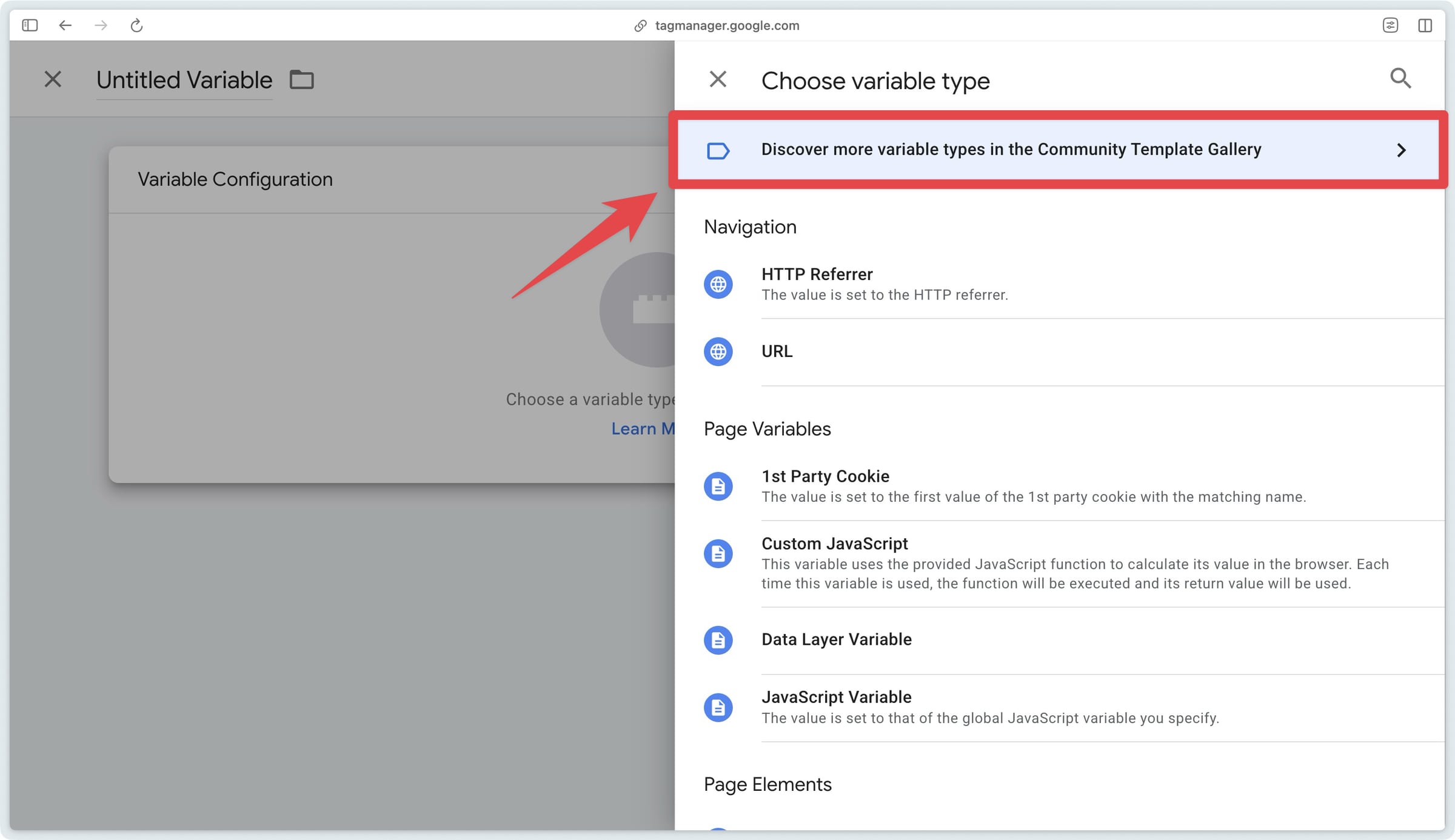Go back with the browser back arrow
Screen dimensions: 1455x840
65,25
